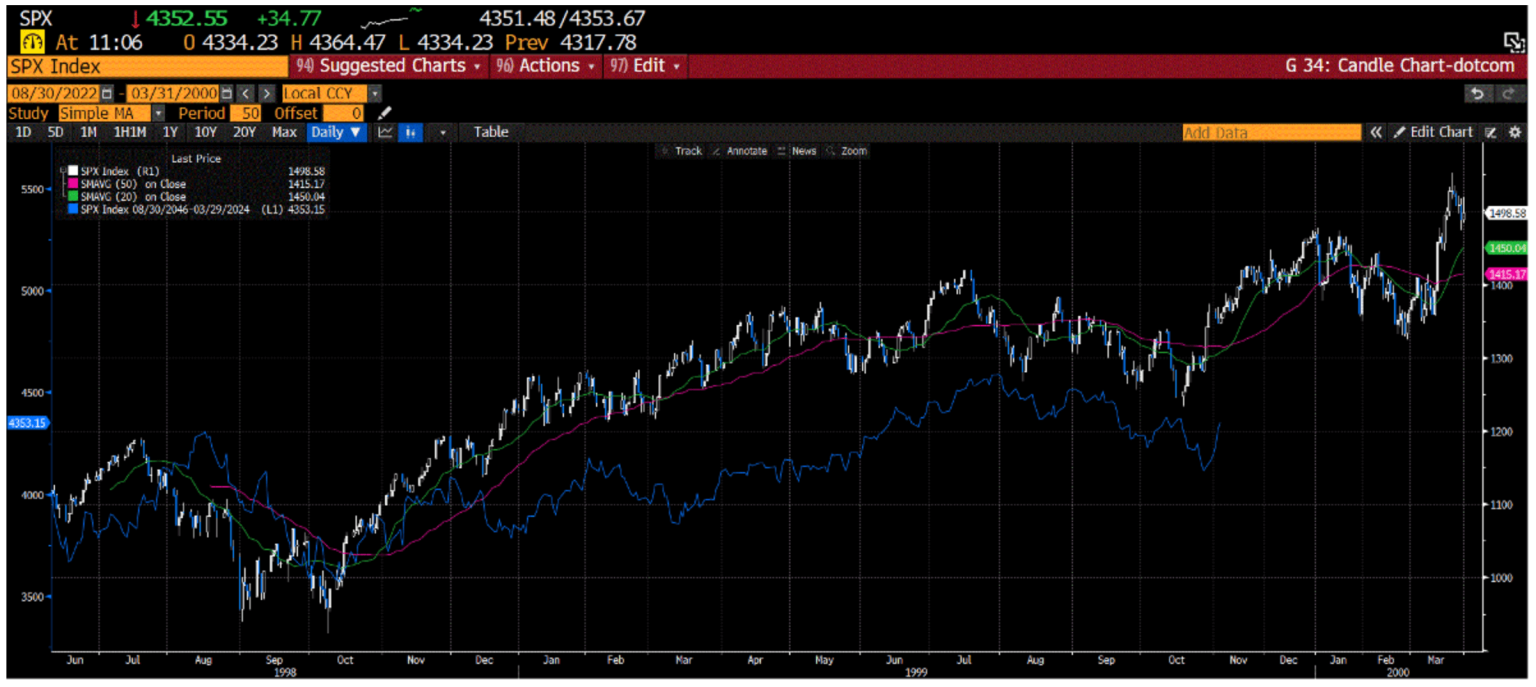Viewport: 1536px width, 687px height.
Task: Enable the Track crosshair mode
Action: (x=685, y=151)
